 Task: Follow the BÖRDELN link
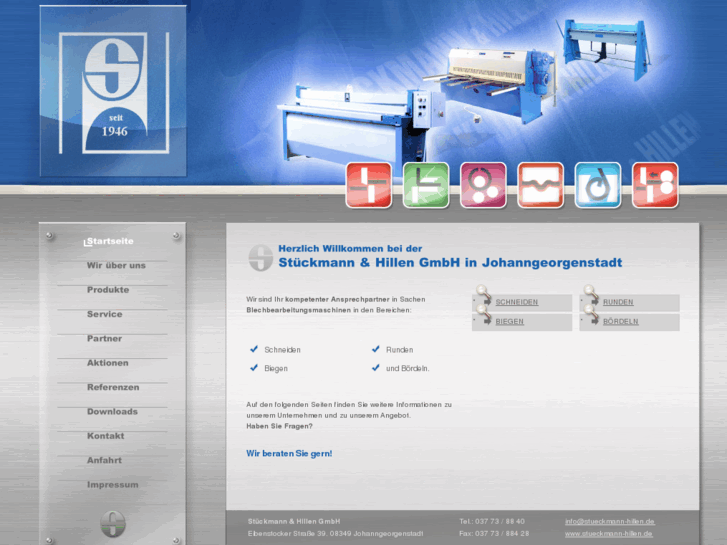coord(621,321)
